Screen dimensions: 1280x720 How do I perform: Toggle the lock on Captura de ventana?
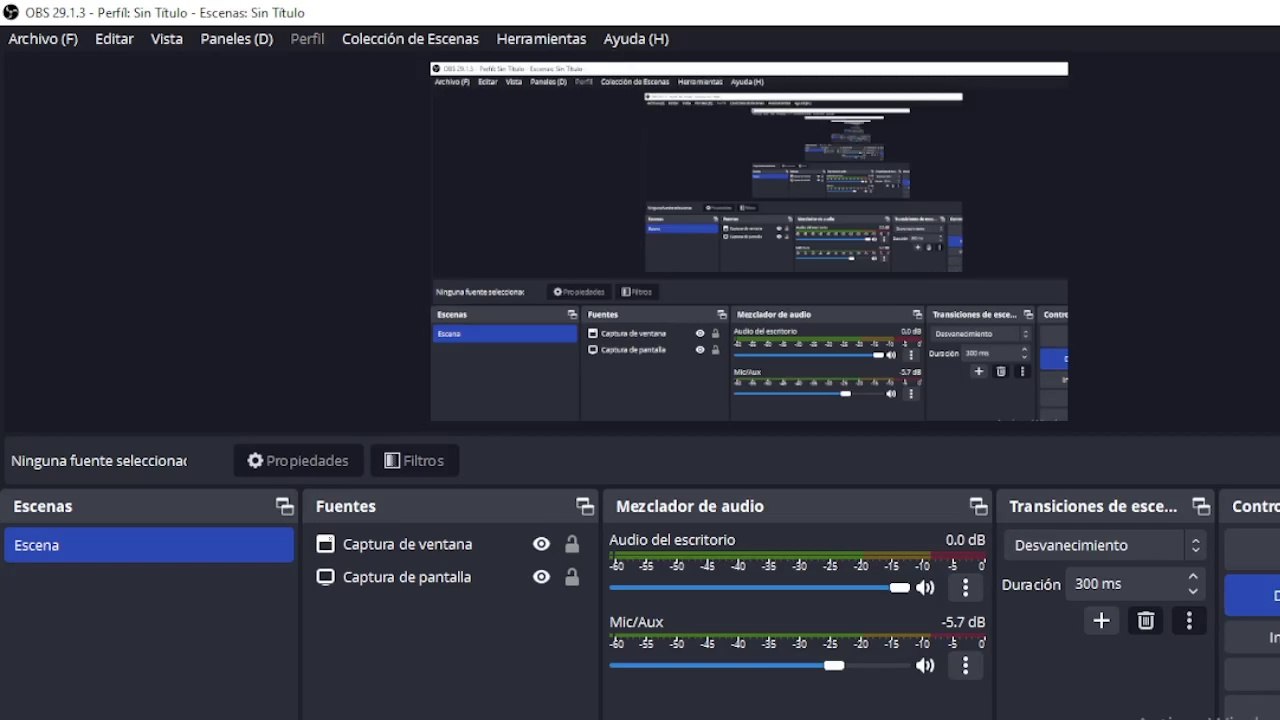(572, 544)
